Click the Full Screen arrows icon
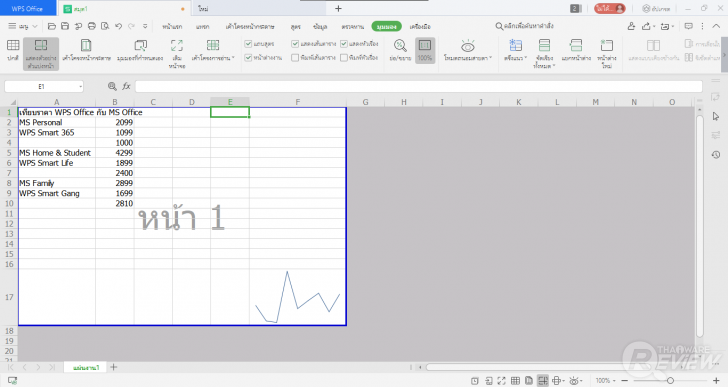728x387 pixels. click(177, 45)
